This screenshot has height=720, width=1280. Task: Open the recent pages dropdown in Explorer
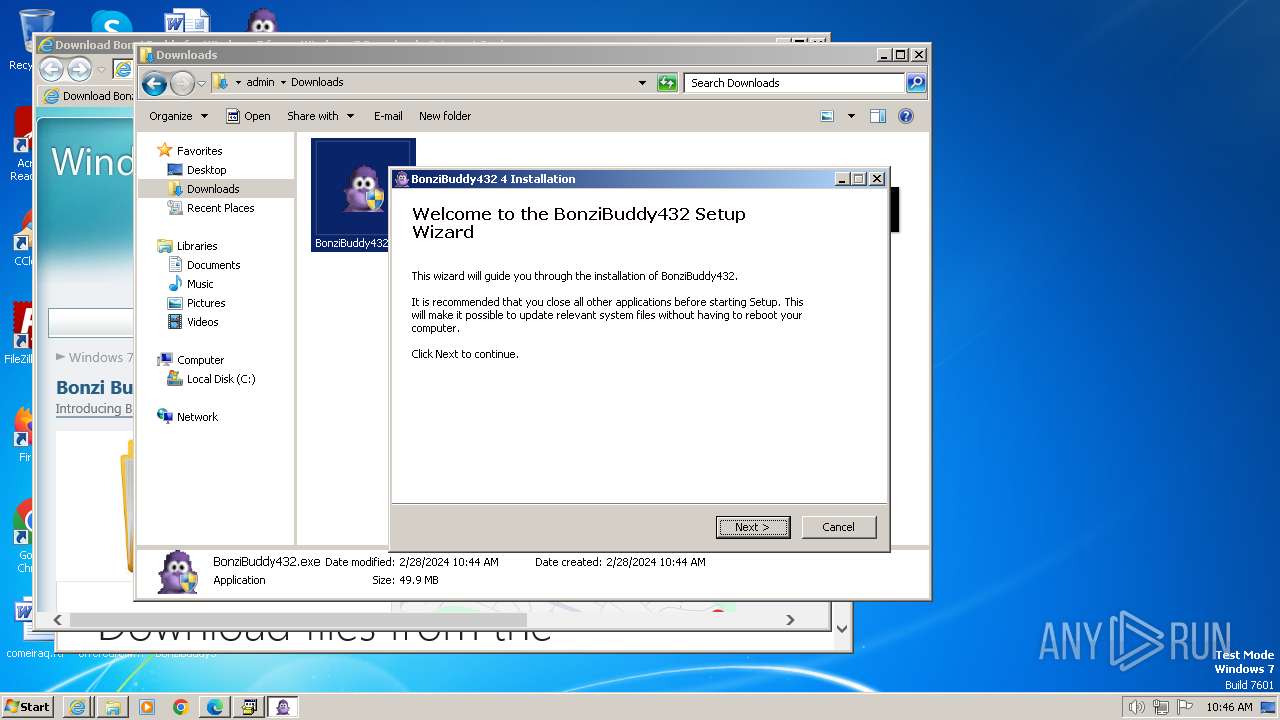pyautogui.click(x=201, y=84)
